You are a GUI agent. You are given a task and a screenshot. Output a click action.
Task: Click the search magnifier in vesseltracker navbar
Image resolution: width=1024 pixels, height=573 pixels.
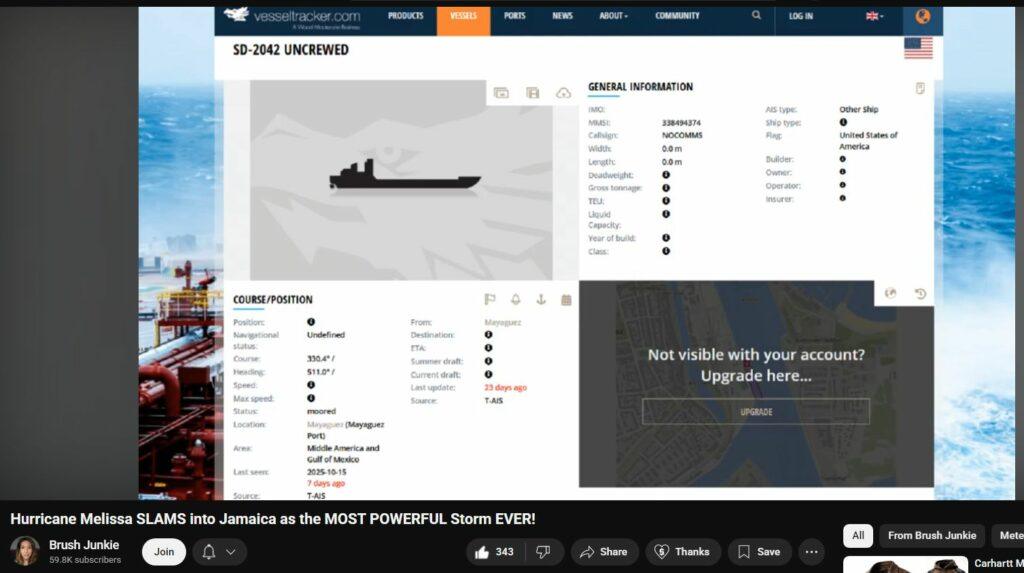tap(757, 16)
